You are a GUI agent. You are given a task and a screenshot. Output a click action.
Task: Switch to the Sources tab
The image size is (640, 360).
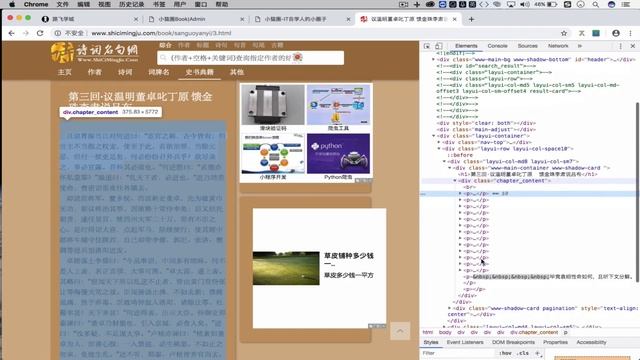coord(527,46)
